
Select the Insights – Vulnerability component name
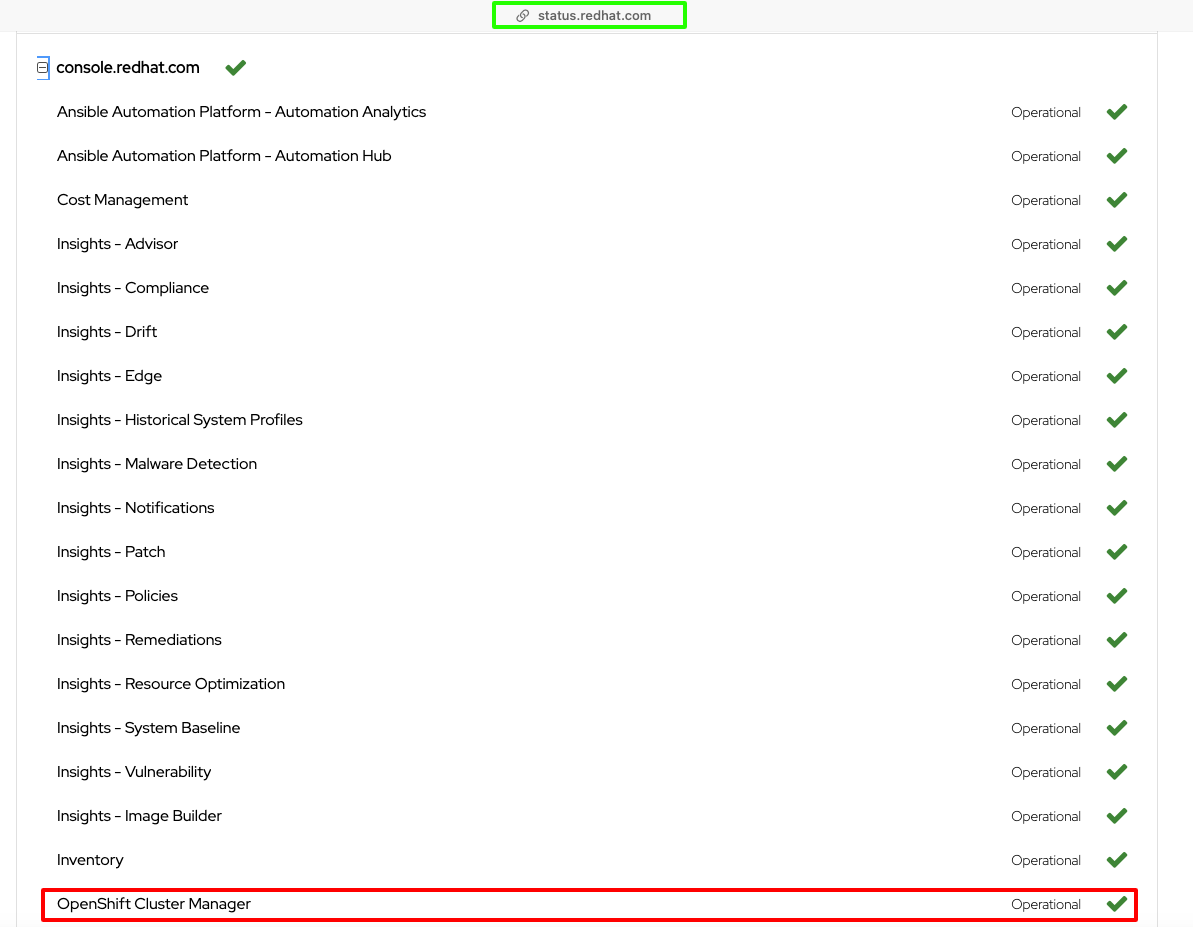(x=134, y=772)
